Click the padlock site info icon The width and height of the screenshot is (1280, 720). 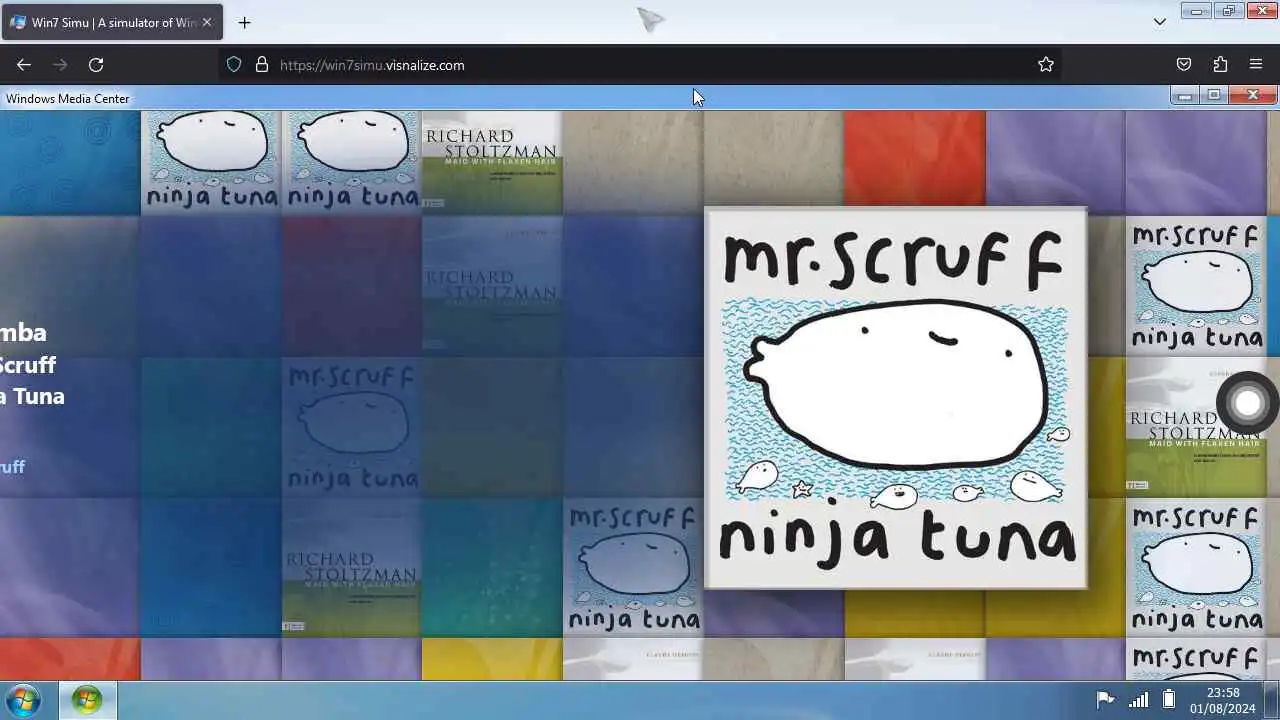point(262,65)
